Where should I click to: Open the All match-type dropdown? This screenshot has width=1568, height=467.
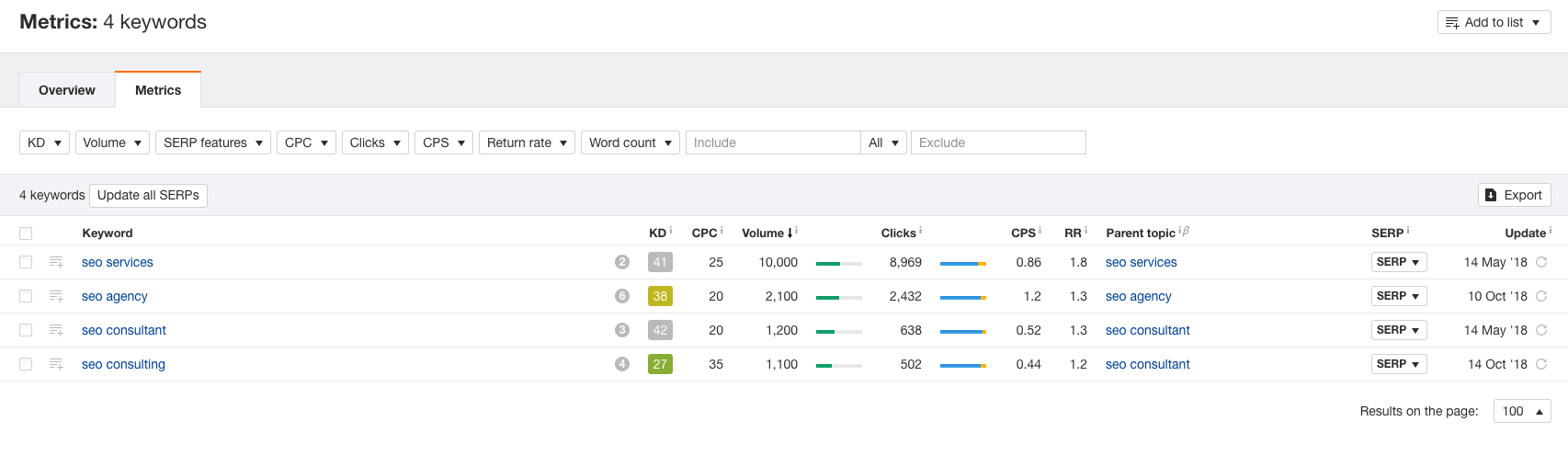(883, 142)
